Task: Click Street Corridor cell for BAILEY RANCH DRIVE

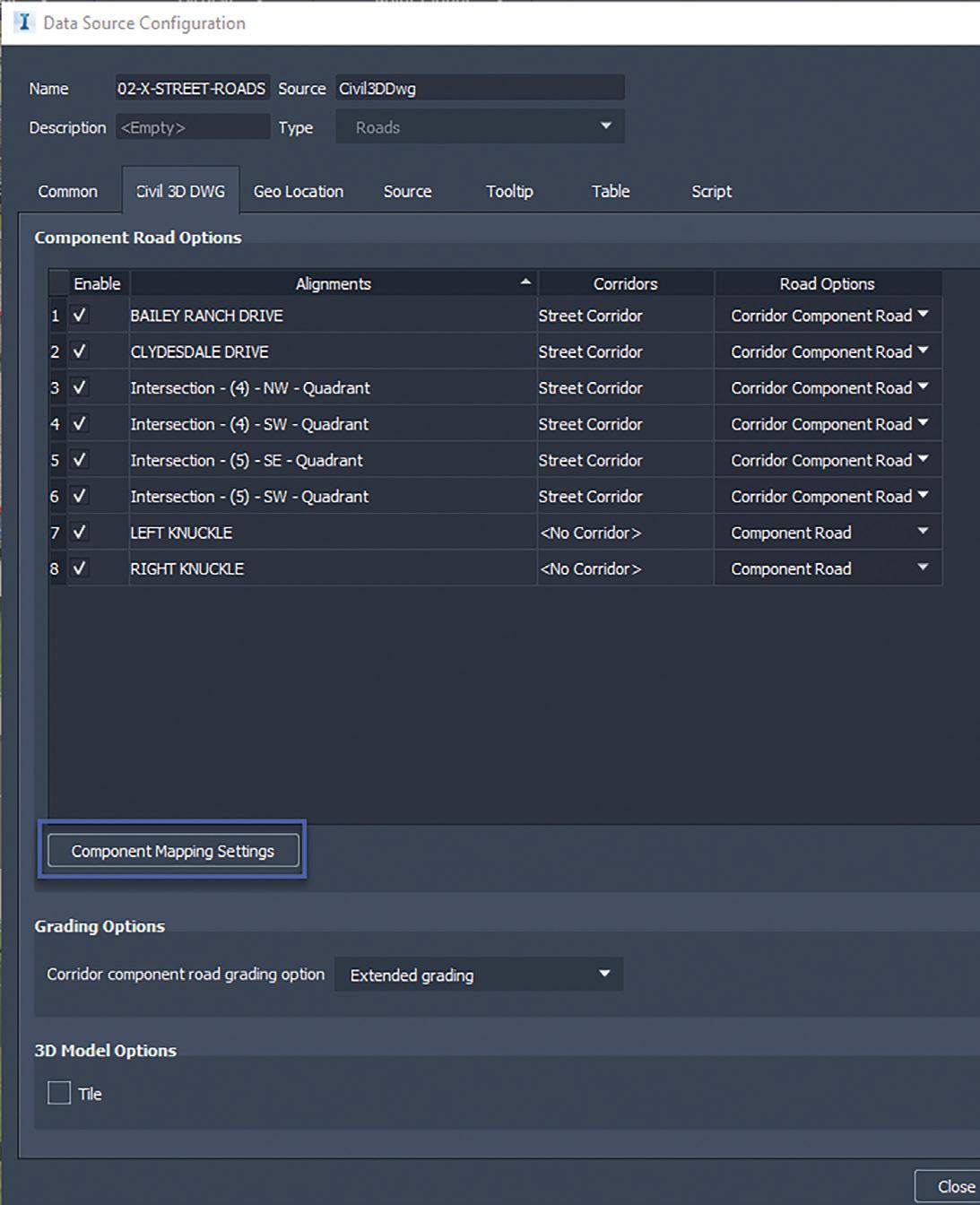Action: pyautogui.click(x=626, y=316)
